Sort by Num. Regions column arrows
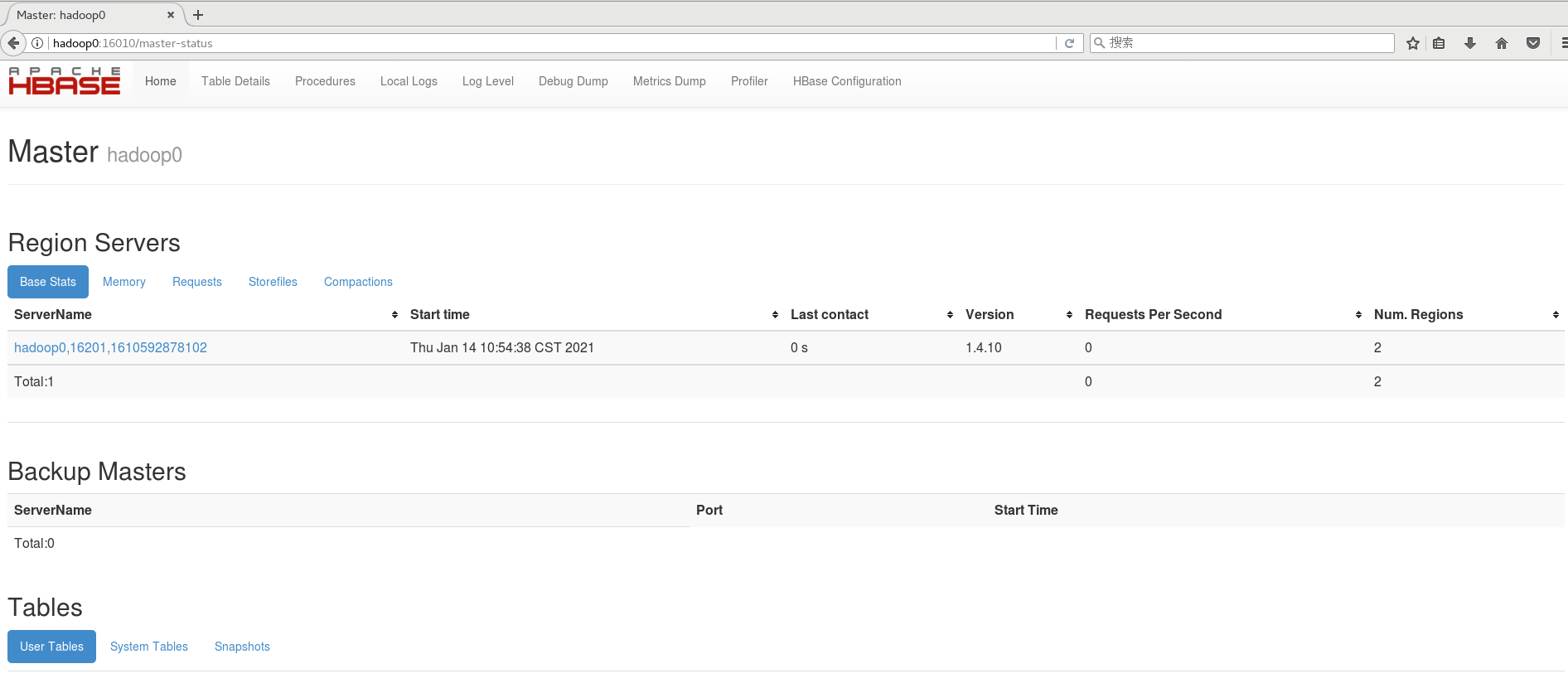The height and width of the screenshot is (688, 1568). coord(1556,315)
